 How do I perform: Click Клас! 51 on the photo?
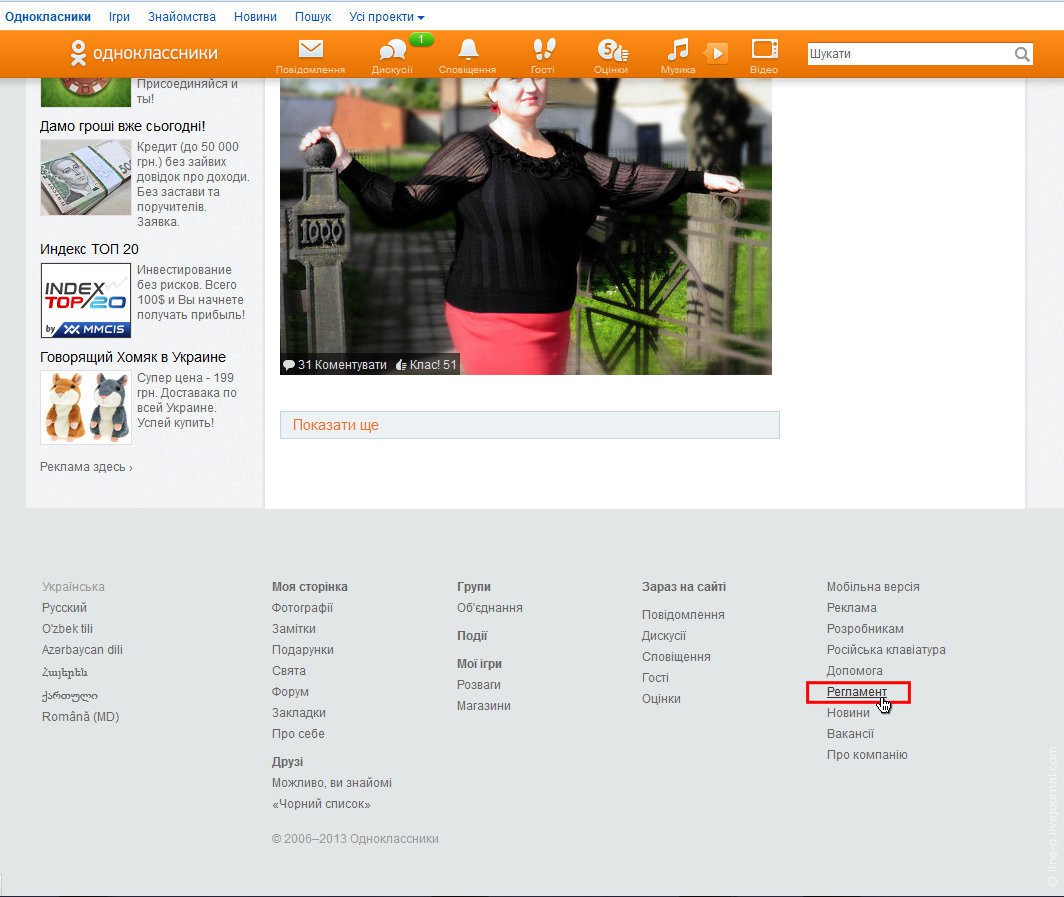click(427, 365)
